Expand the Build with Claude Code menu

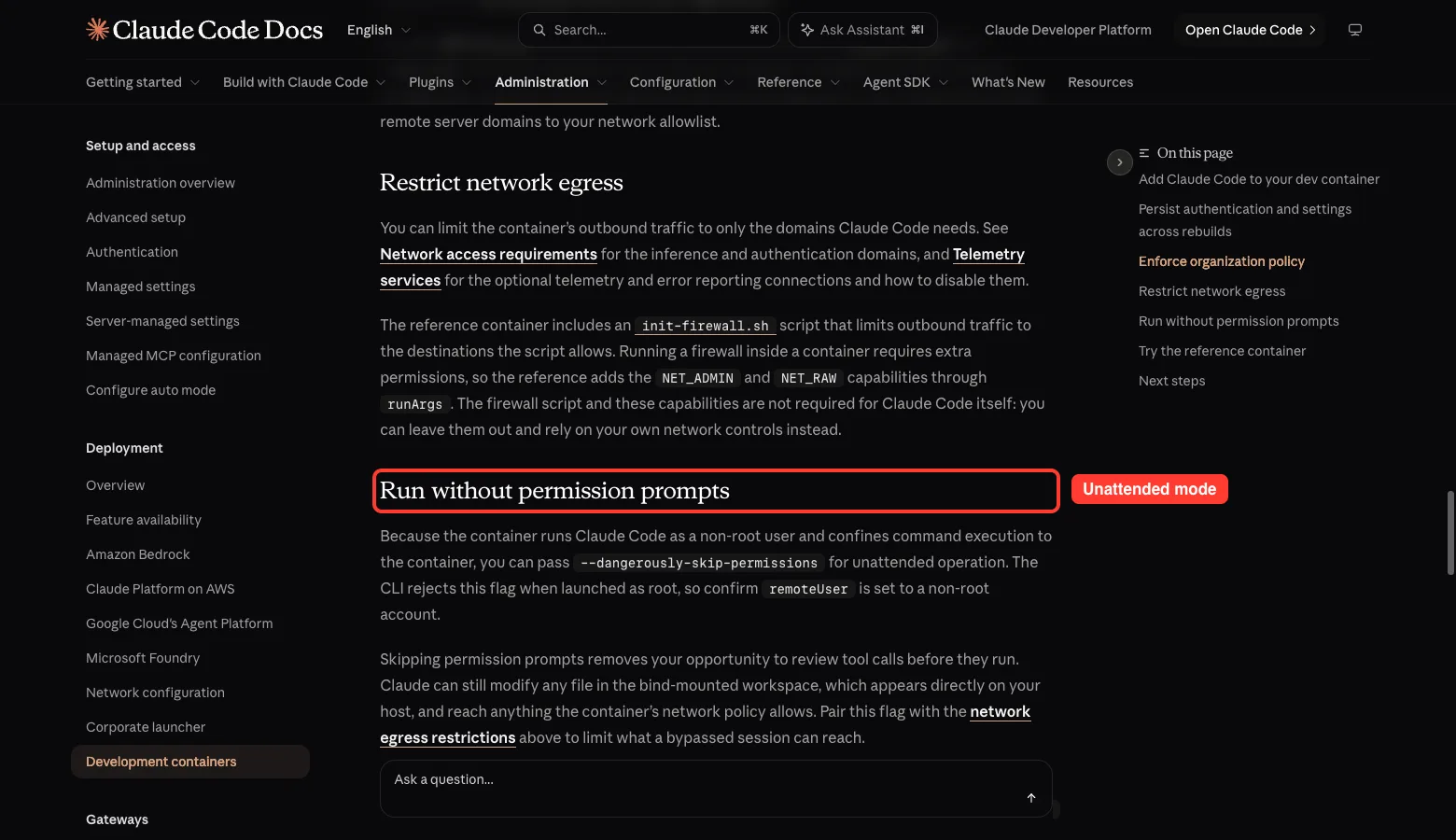[304, 82]
